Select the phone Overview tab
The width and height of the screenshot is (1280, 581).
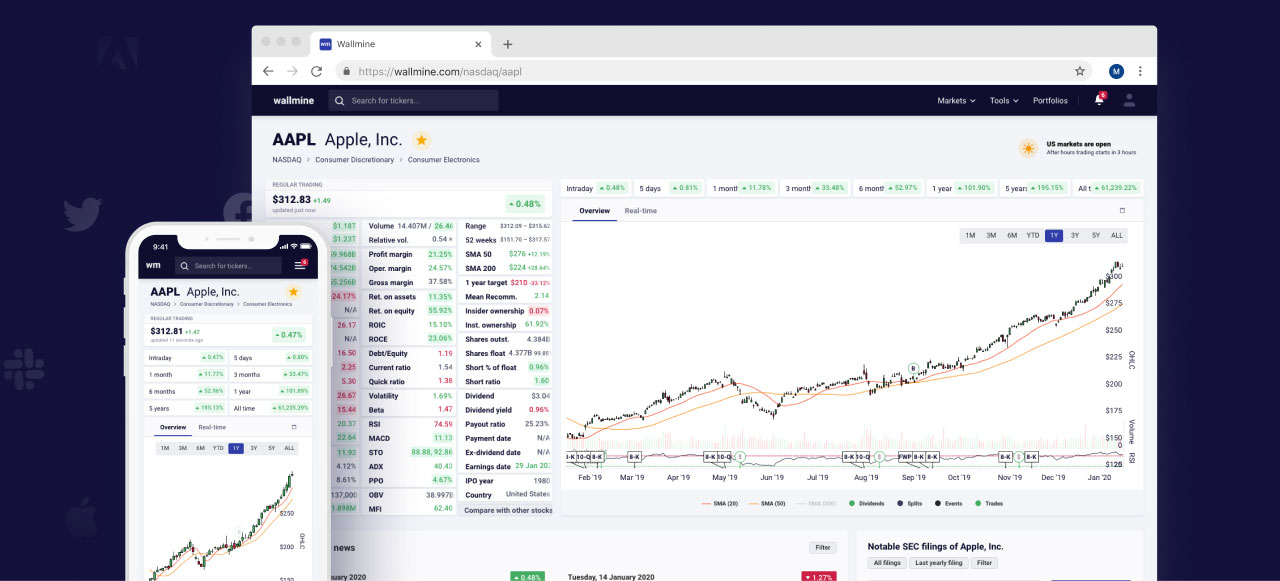[x=173, y=427]
